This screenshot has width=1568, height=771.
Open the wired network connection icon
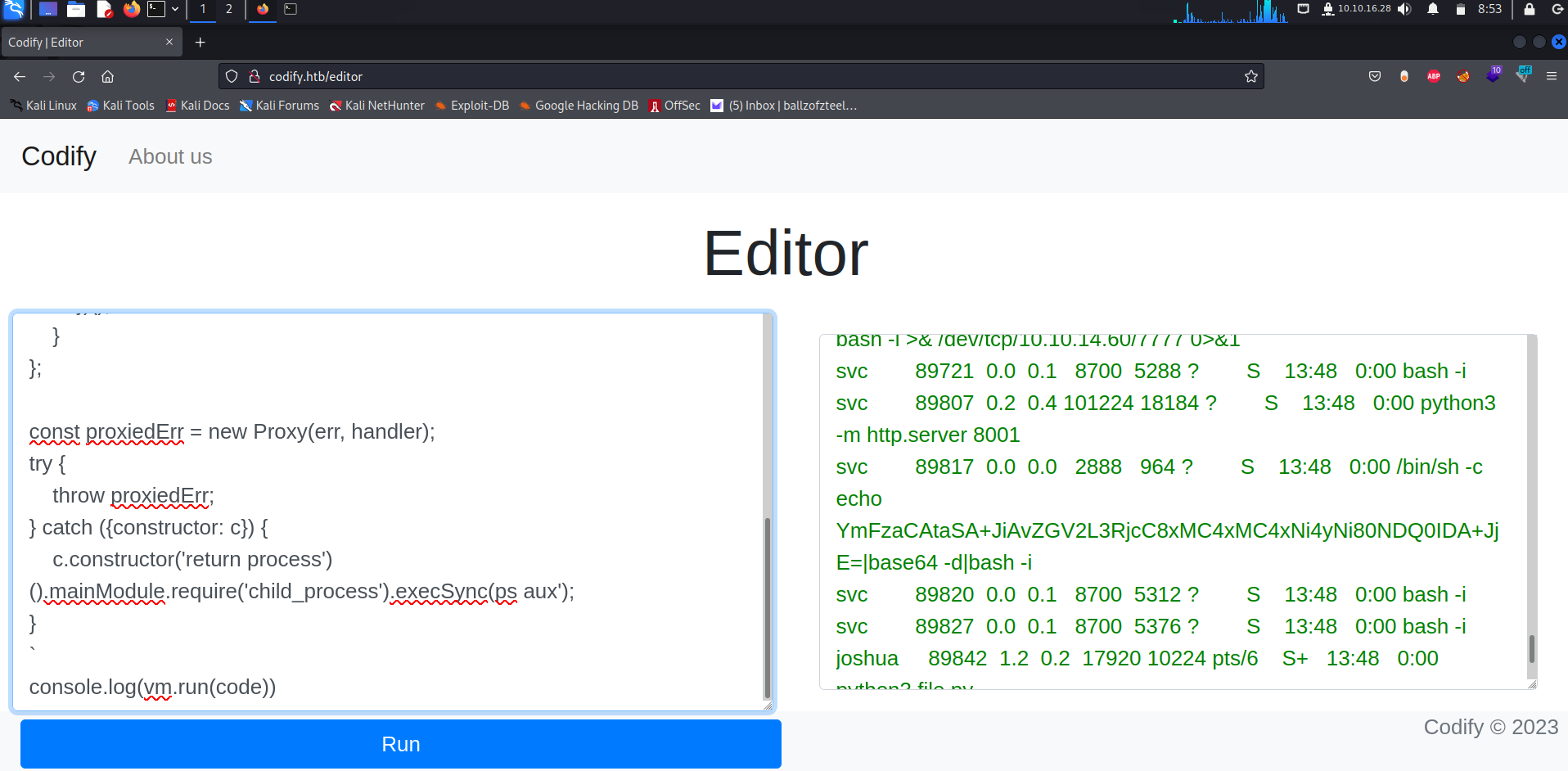1304,9
